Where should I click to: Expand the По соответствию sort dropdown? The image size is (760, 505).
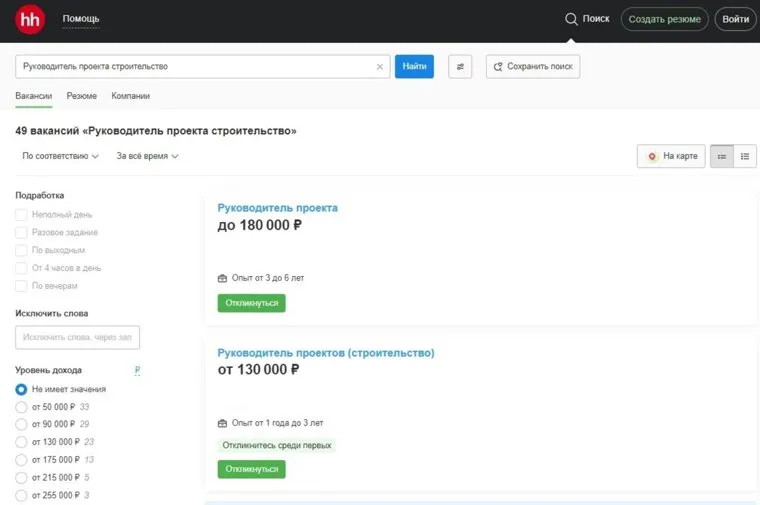(x=60, y=156)
